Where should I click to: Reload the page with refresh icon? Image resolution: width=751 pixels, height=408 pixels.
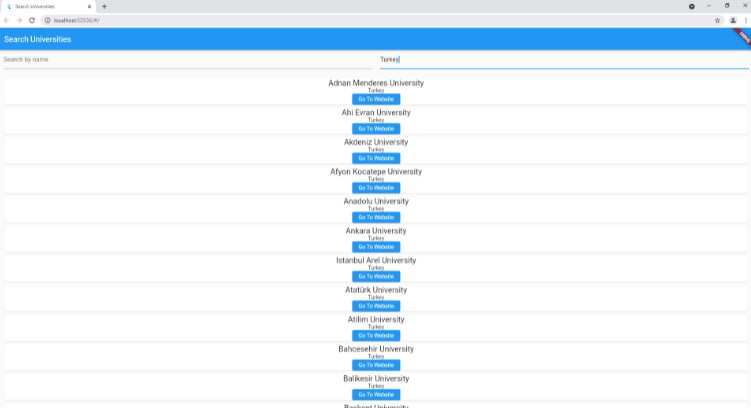click(32, 20)
